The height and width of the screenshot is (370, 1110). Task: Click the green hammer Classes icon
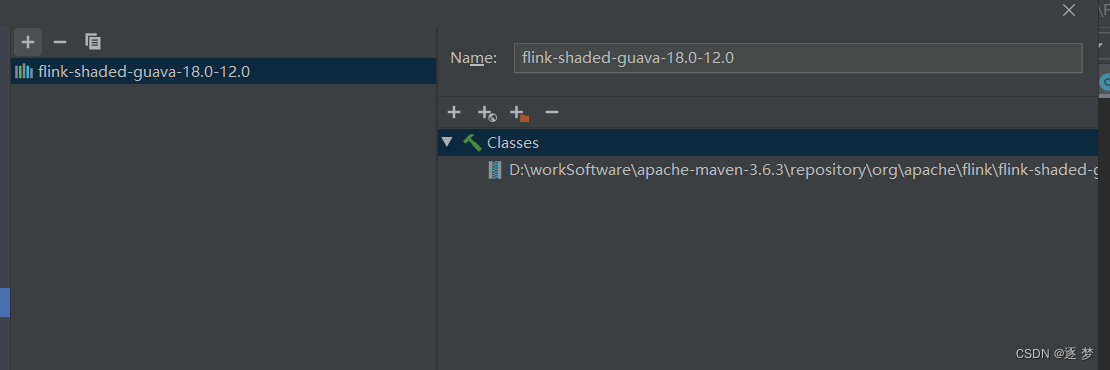point(472,142)
